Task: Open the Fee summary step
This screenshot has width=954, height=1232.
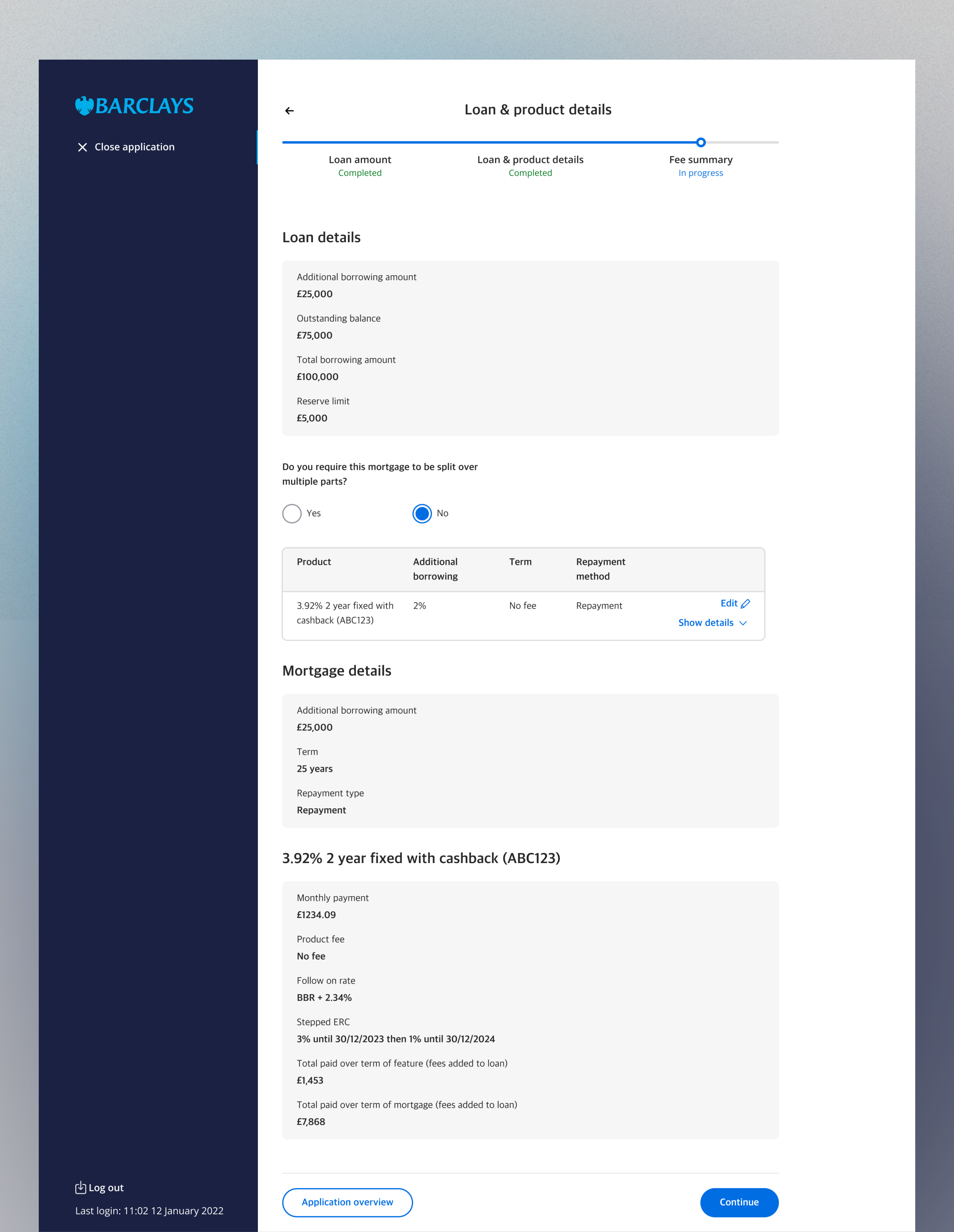Action: click(701, 166)
